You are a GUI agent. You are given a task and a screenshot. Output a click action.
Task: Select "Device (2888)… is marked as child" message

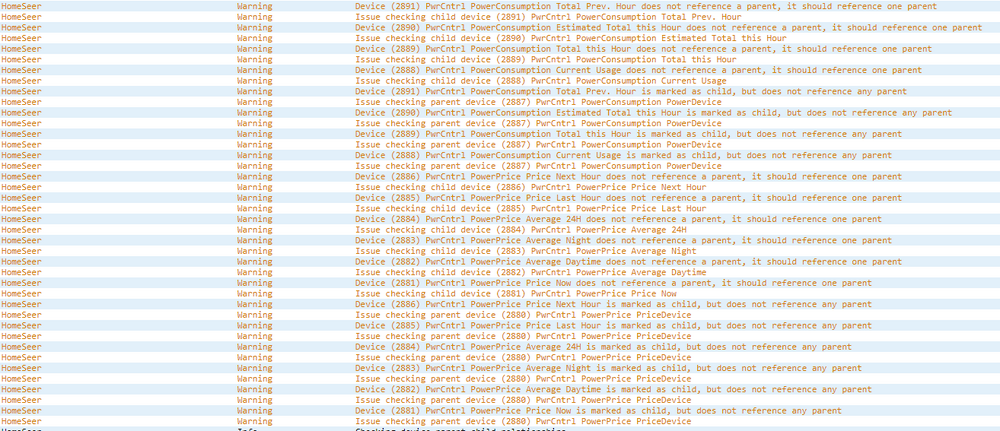coord(623,156)
